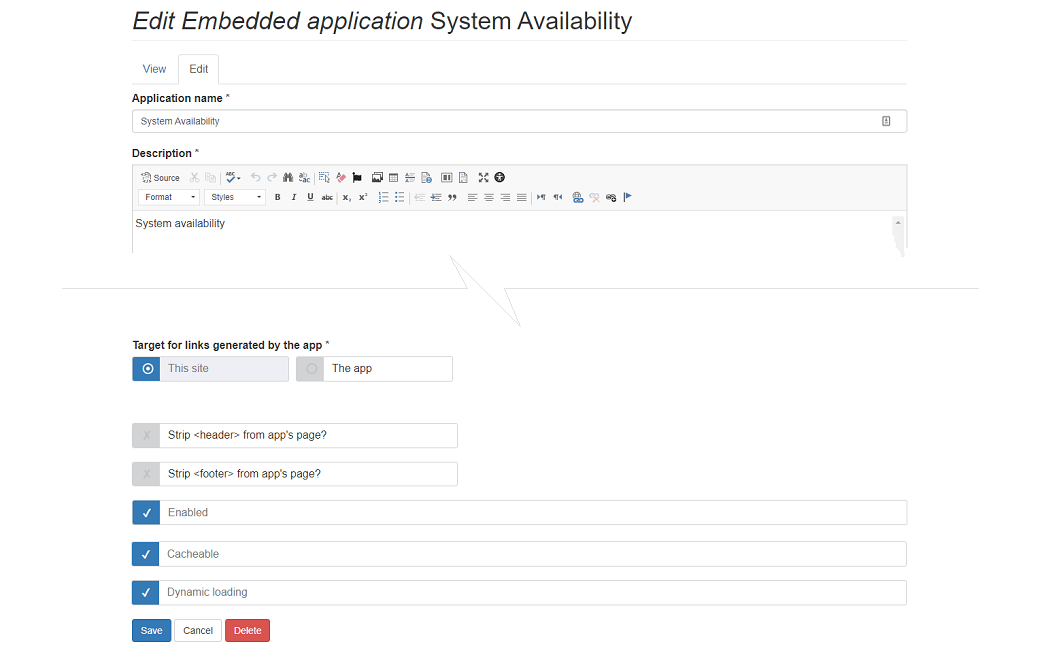Open the Format dropdown
Image resolution: width=1042 pixels, height=657 pixels.
click(169, 197)
